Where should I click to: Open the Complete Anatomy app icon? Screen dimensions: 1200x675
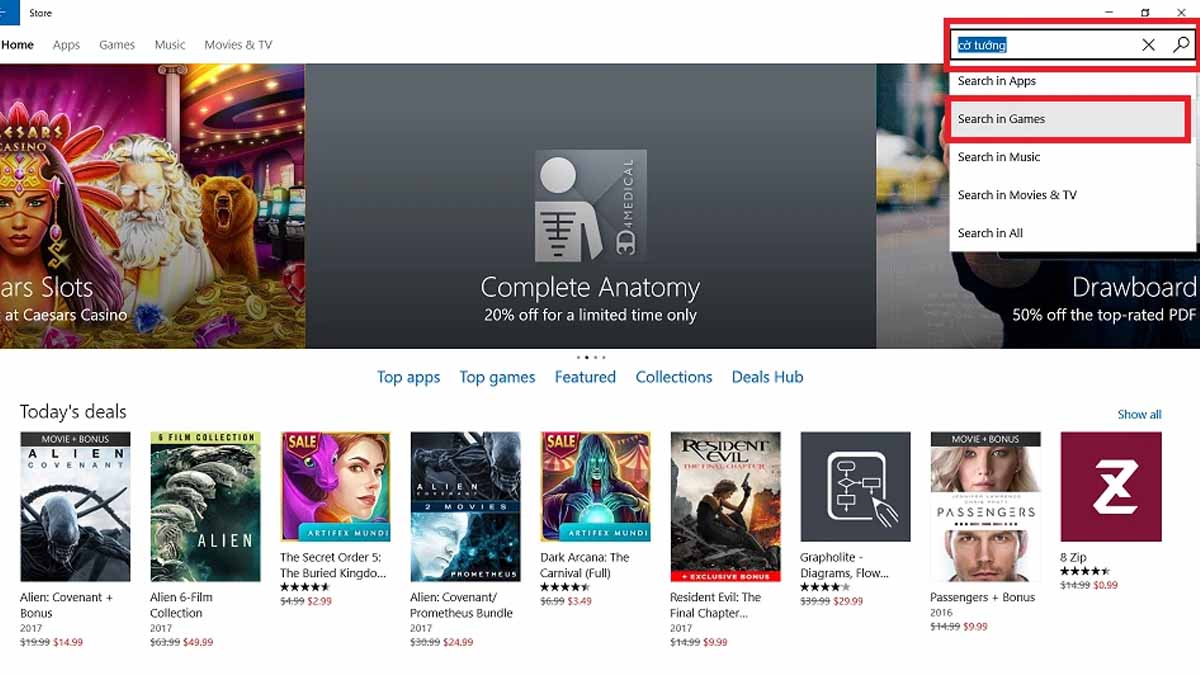point(590,205)
